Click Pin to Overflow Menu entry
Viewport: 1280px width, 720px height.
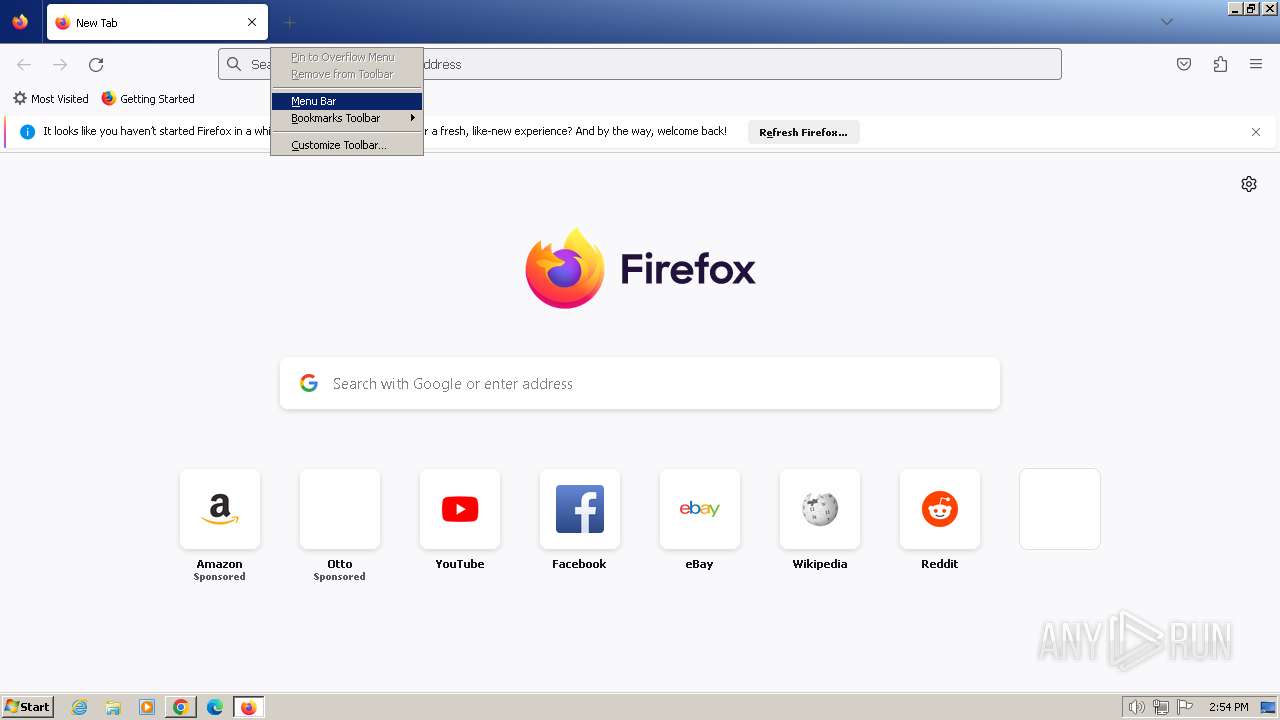click(347, 57)
